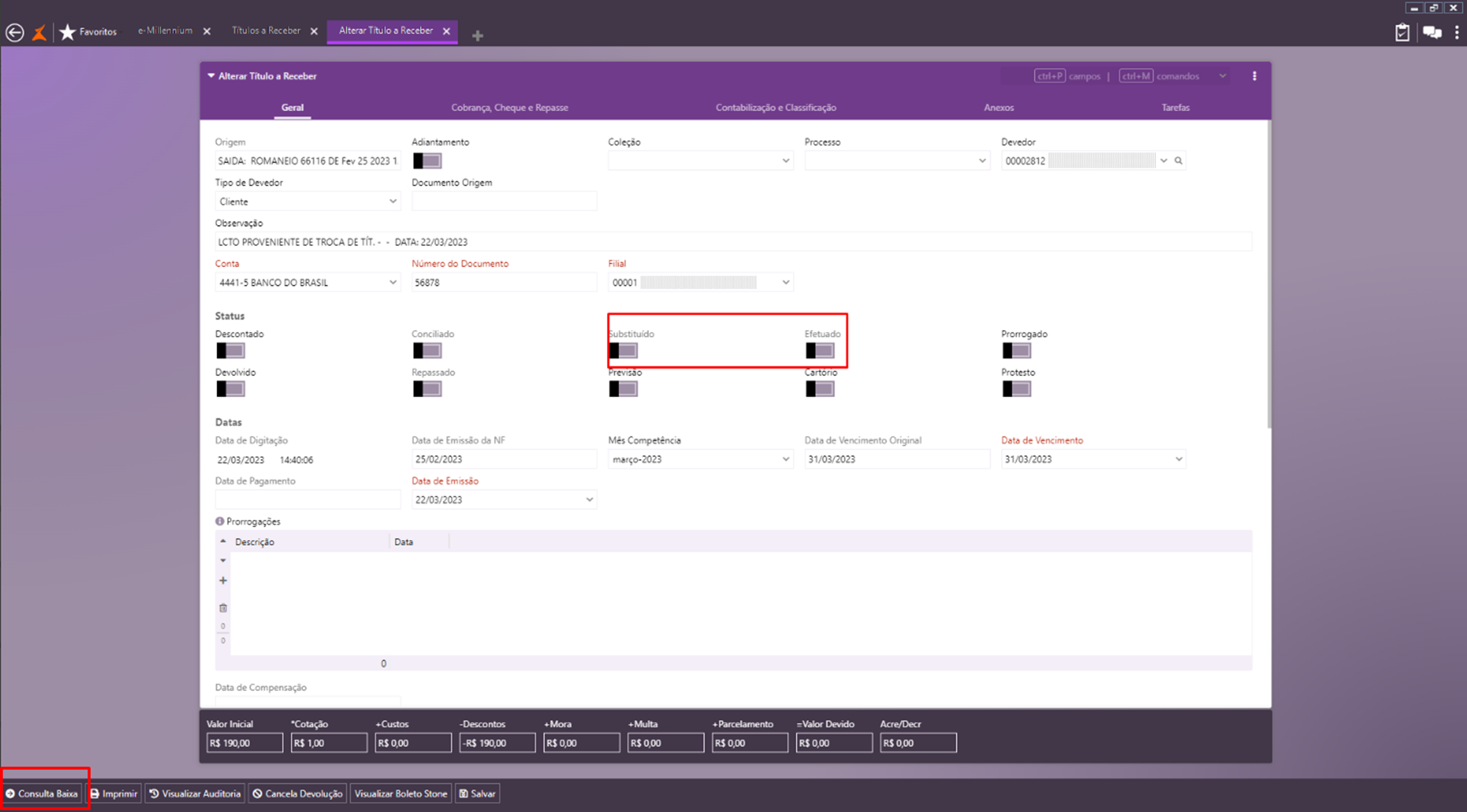This screenshot has width=1467, height=812.
Task: Click the Salvar button
Action: tap(477, 794)
